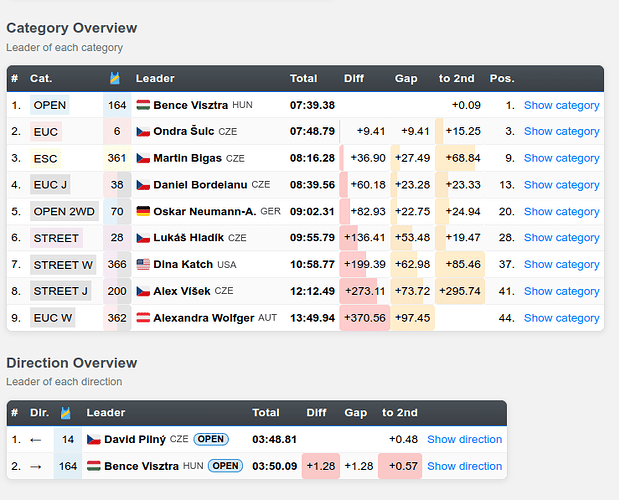Click the Austrian flag beside Alexandra Wolfger
This screenshot has height=500, width=619.
coord(143,317)
